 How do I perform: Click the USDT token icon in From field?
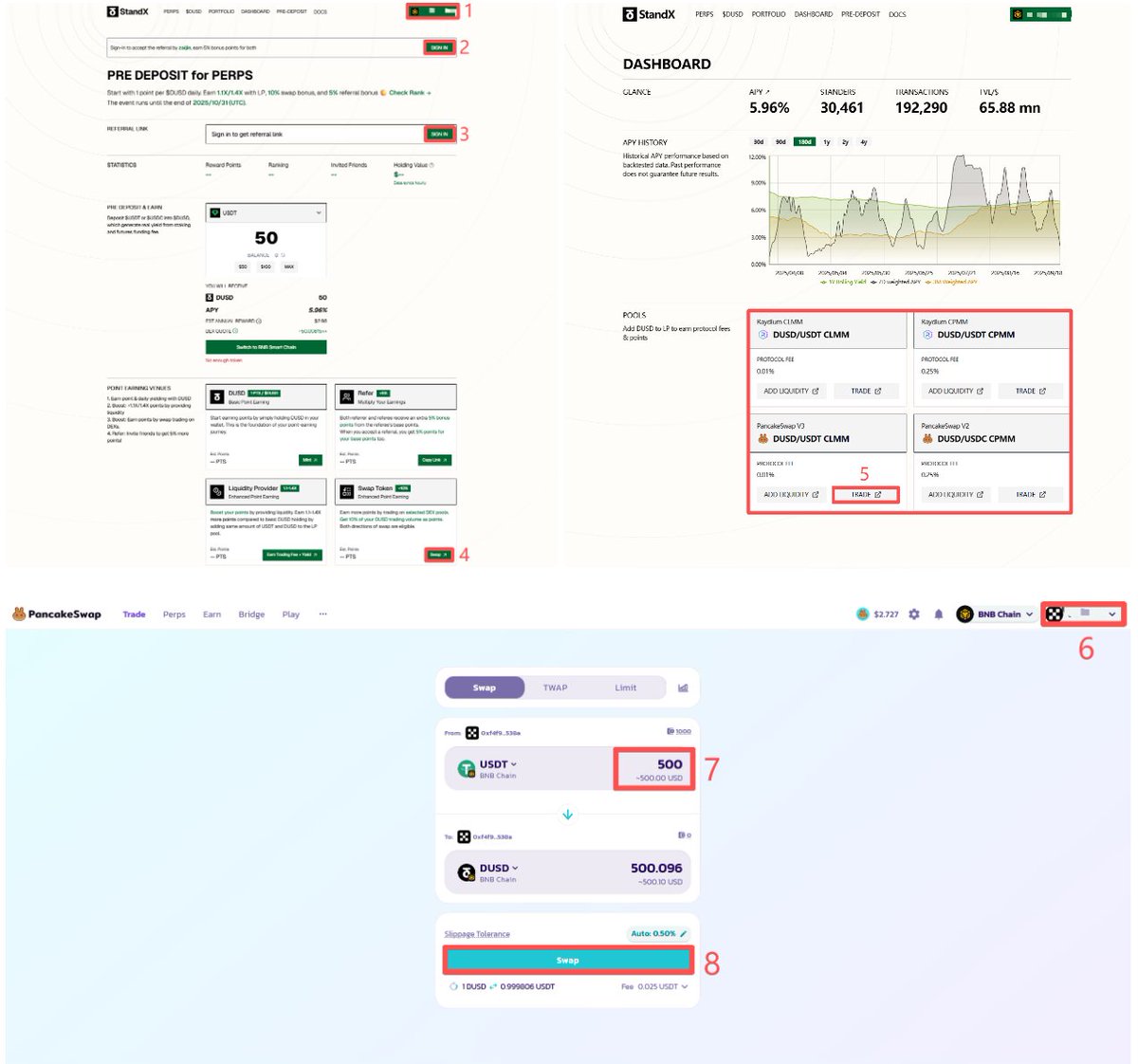466,769
